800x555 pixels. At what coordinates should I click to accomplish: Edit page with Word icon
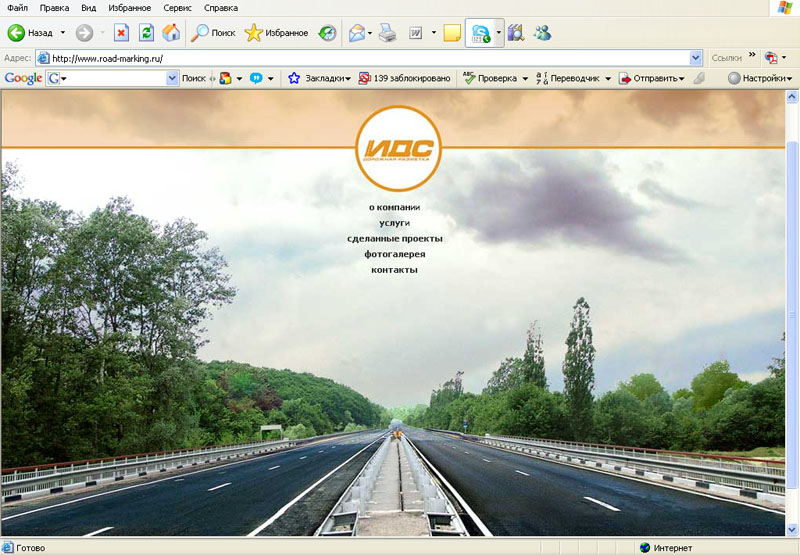[416, 33]
